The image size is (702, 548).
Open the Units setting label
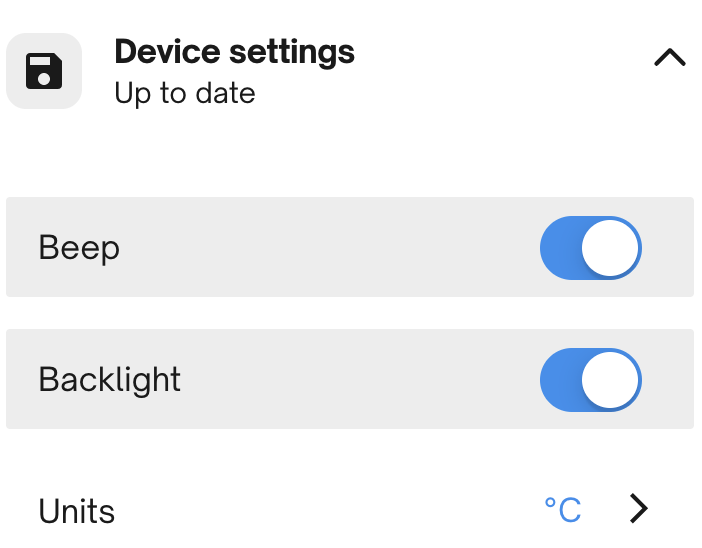(77, 511)
